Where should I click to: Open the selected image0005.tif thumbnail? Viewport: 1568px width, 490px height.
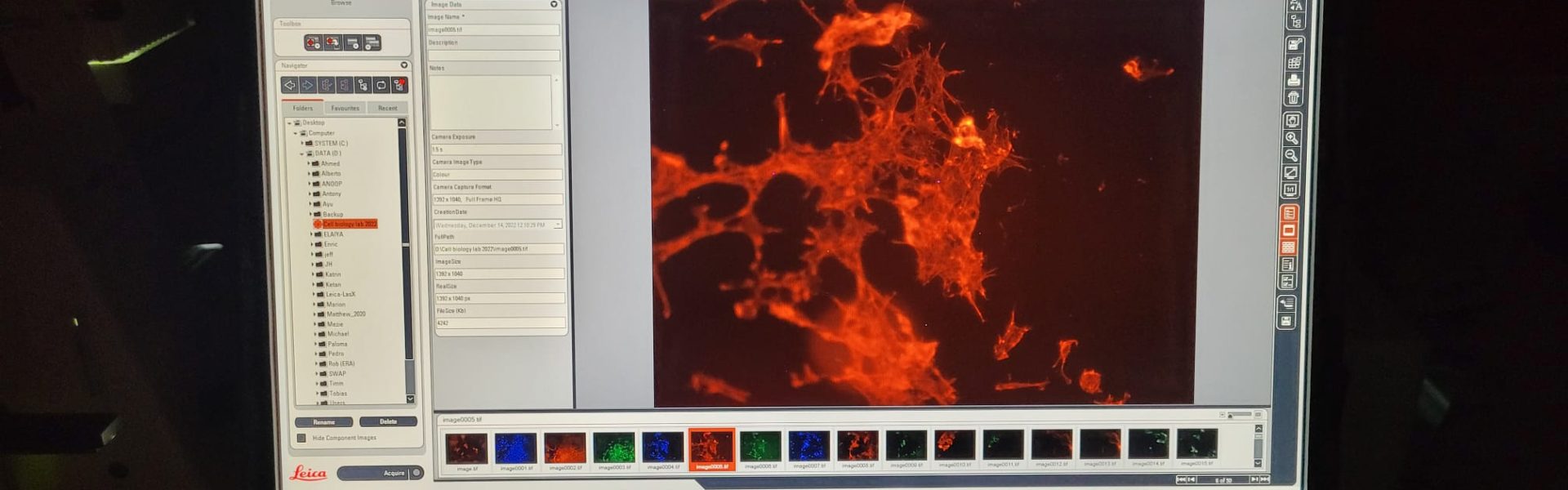pyautogui.click(x=711, y=449)
